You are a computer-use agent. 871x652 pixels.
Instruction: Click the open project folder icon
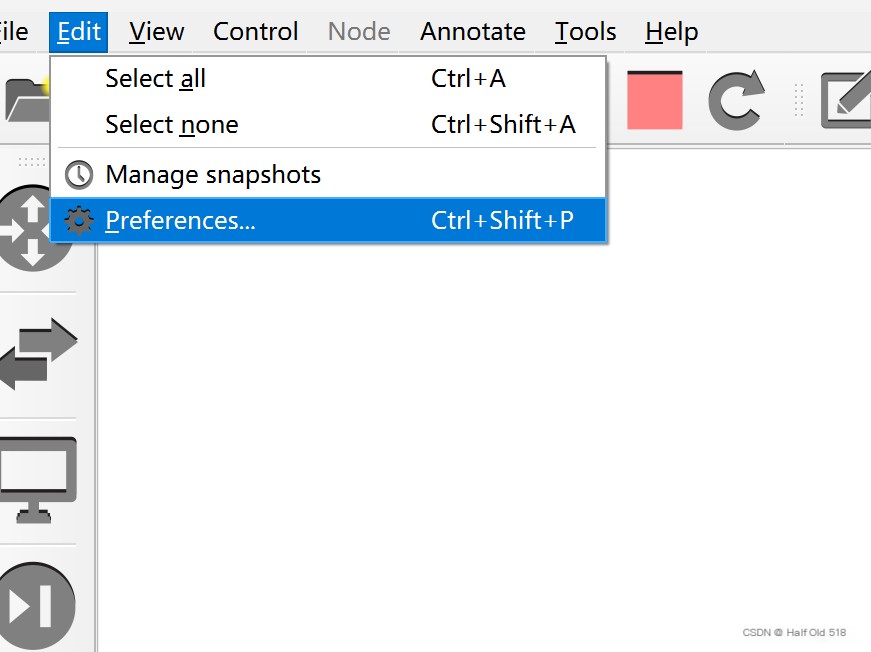(27, 101)
